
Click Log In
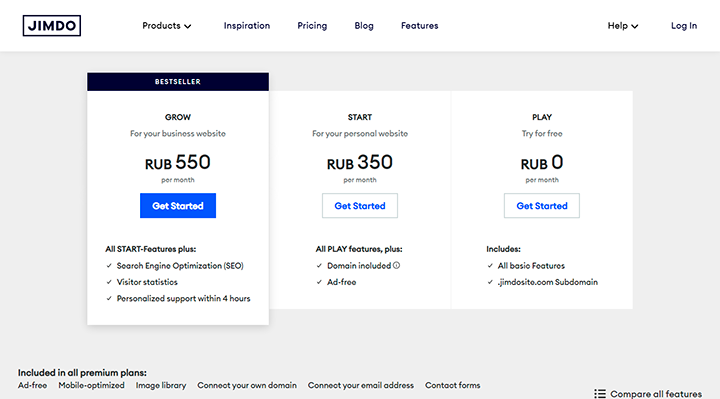[x=684, y=26]
